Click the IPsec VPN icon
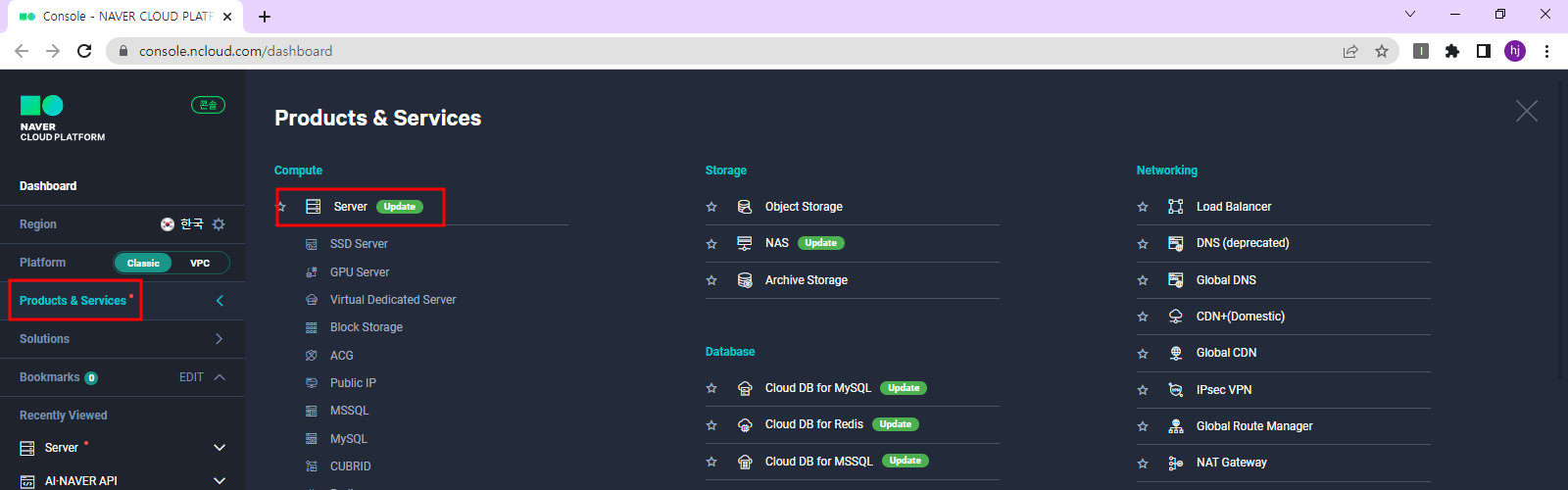 click(x=1176, y=390)
